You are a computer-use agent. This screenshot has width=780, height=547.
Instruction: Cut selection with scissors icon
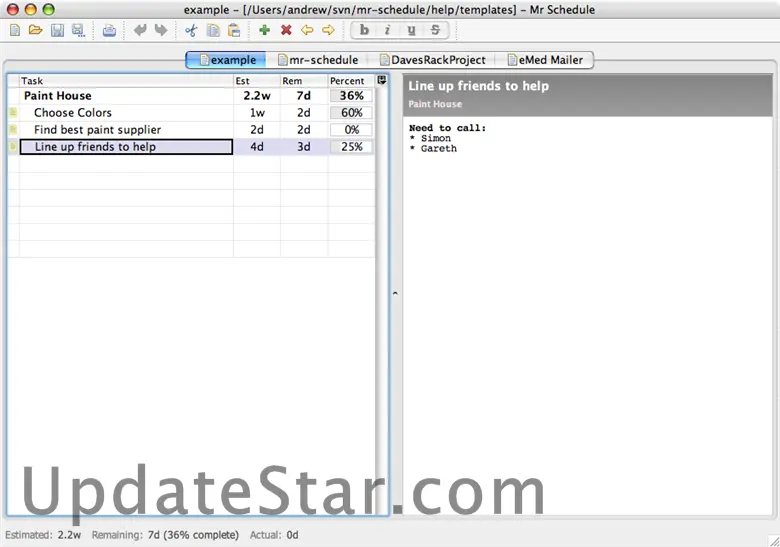coord(191,30)
